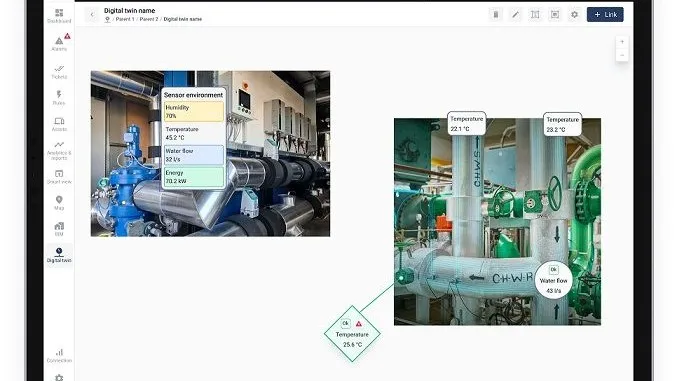This screenshot has height=381, width=677.
Task: Click Parent 2 in the breadcrumb
Action: tap(149, 19)
